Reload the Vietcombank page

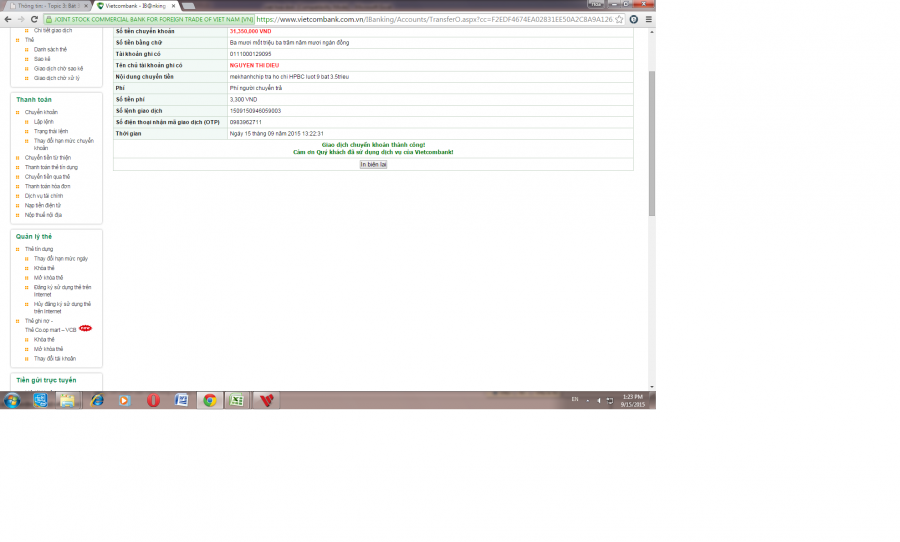[x=34, y=19]
